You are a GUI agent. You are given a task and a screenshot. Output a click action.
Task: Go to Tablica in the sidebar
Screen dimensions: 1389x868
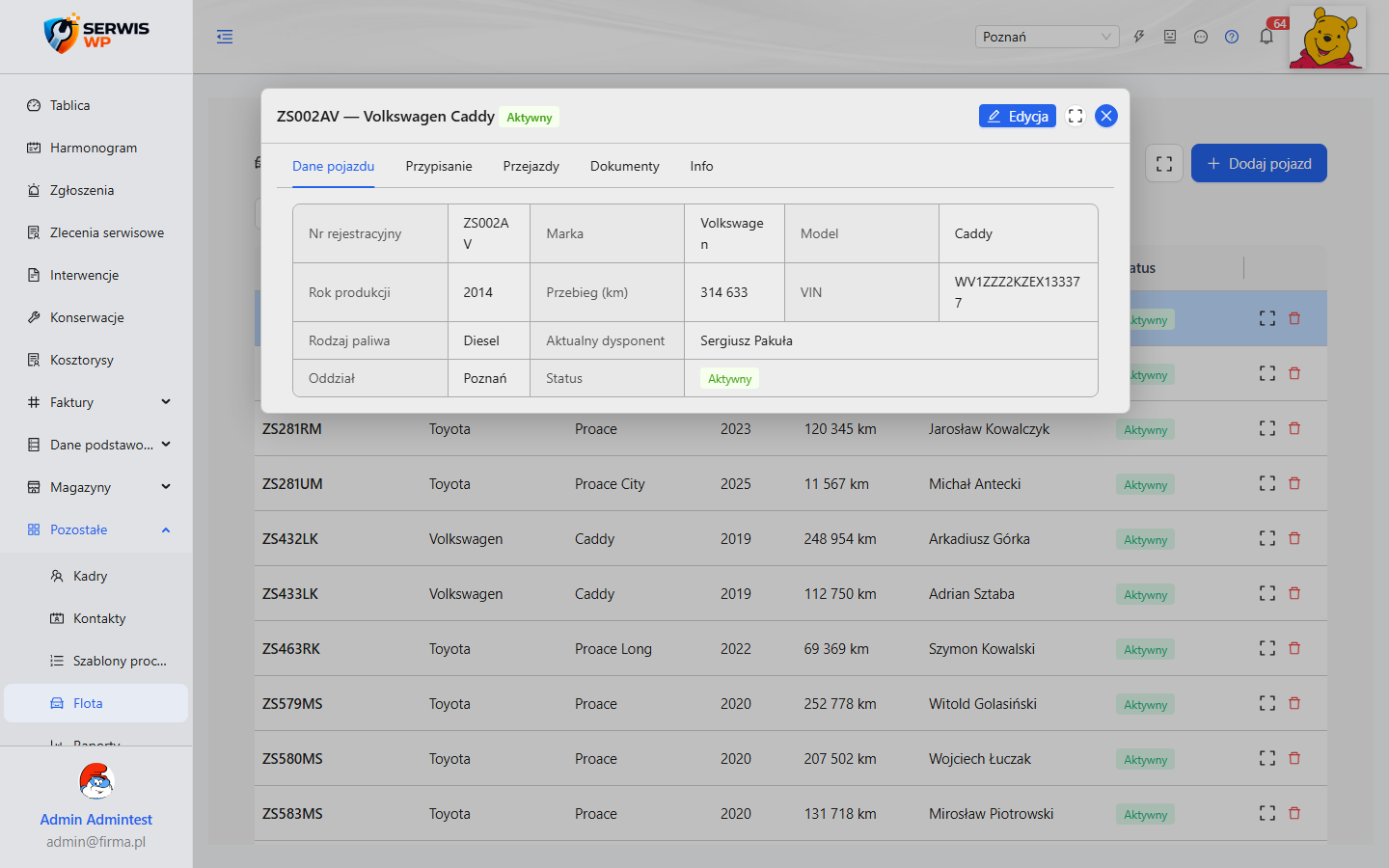tap(96, 105)
